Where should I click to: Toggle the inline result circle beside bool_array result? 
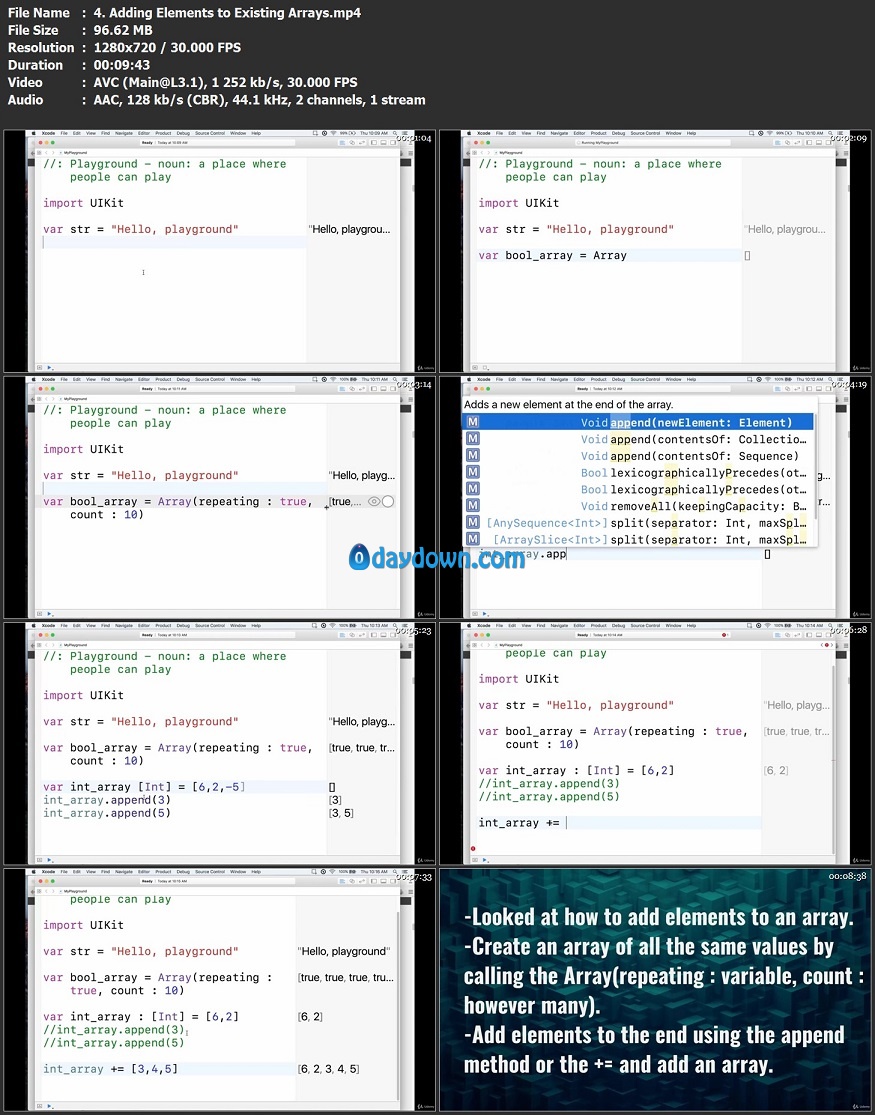(388, 502)
